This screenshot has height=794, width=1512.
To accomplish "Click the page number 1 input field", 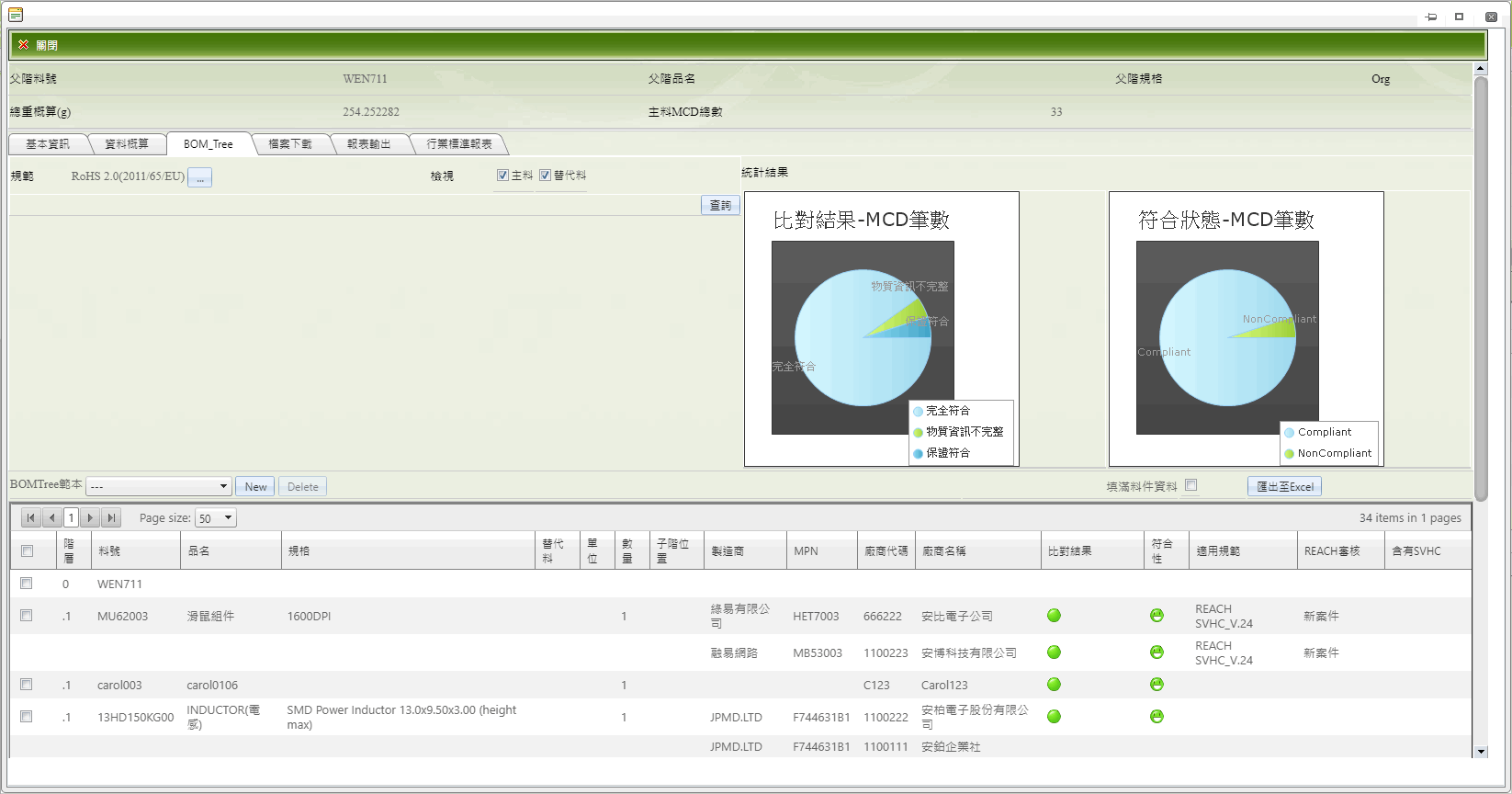I will tap(71, 517).
